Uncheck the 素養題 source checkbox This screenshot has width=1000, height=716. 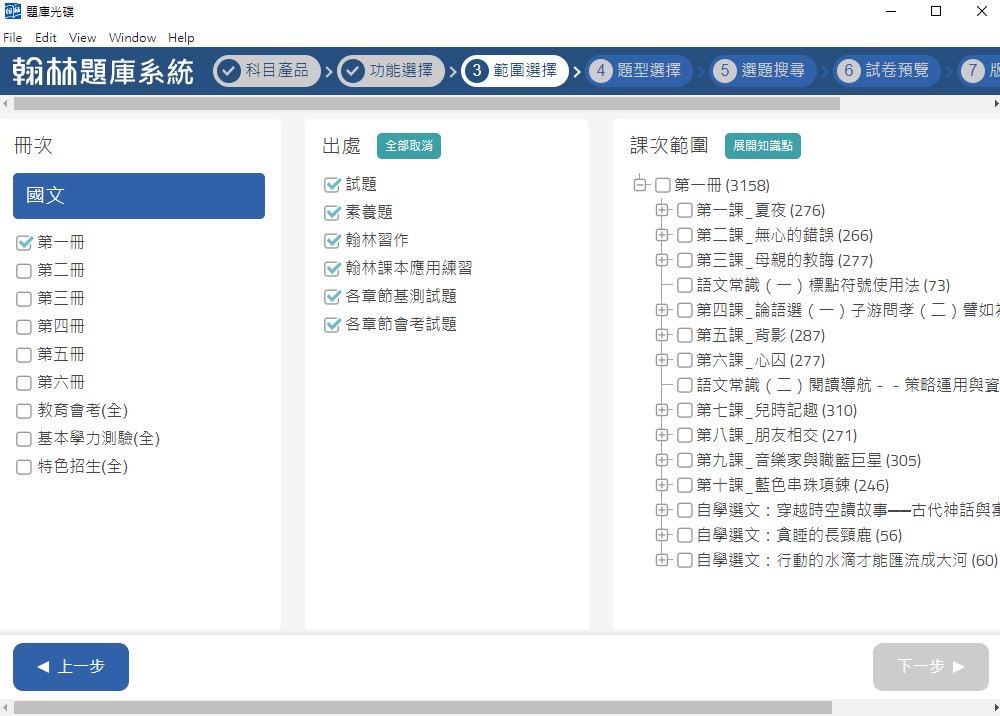(x=332, y=212)
